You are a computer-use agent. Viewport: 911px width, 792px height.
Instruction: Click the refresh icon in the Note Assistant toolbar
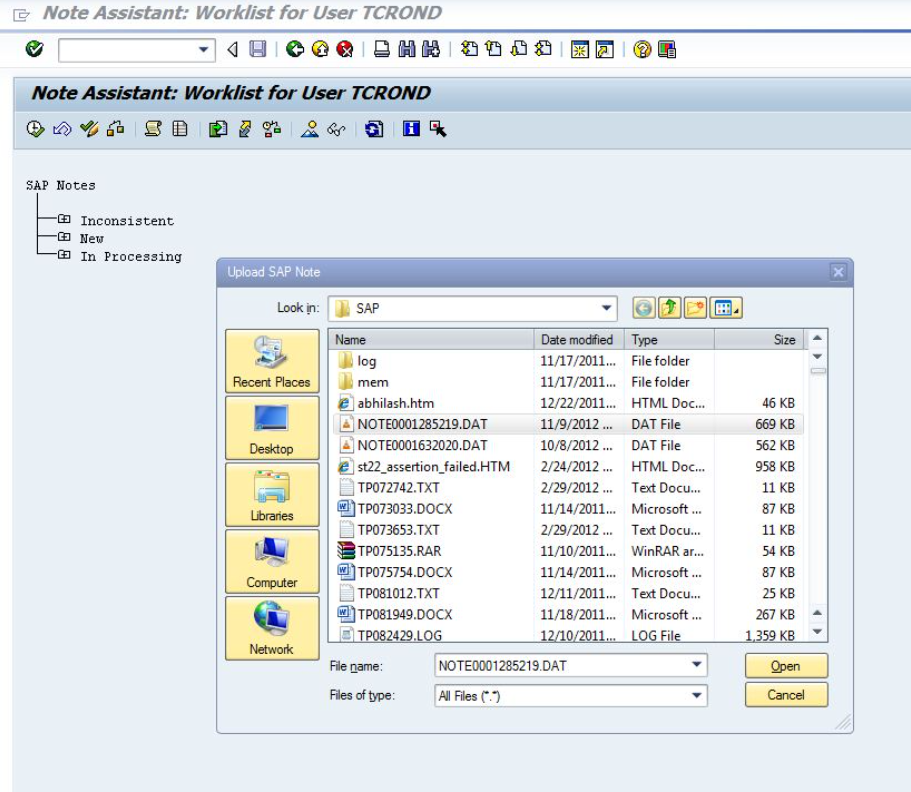pos(374,128)
